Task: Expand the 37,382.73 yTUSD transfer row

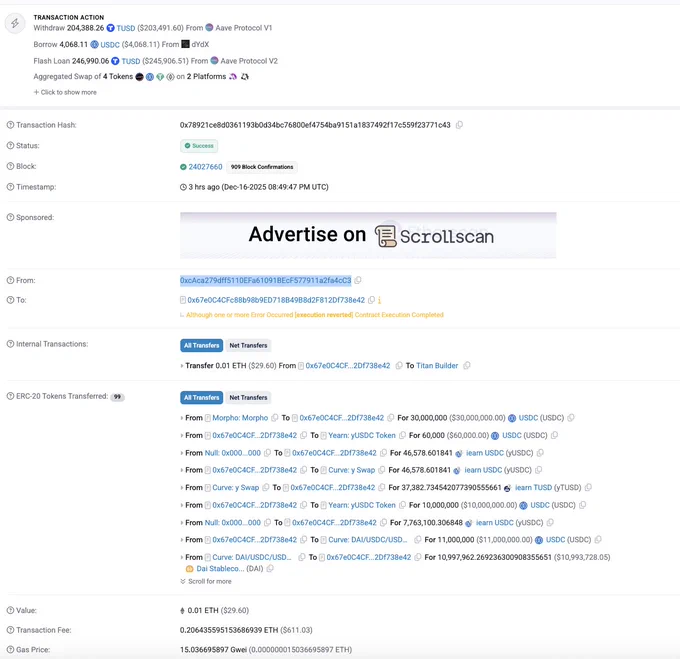Action: [x=182, y=488]
